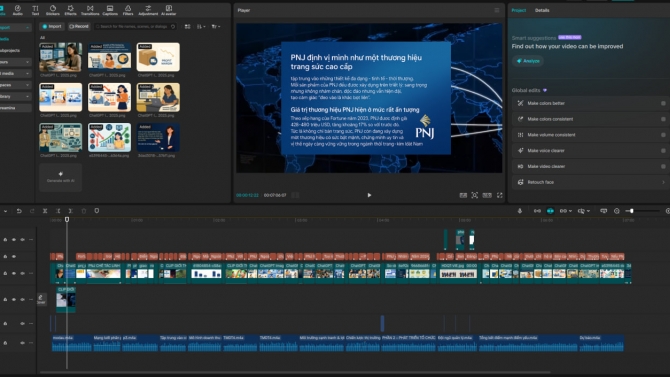
Task: Open the pointer mode dropdown in timeline toolbar
Action: 5,211
